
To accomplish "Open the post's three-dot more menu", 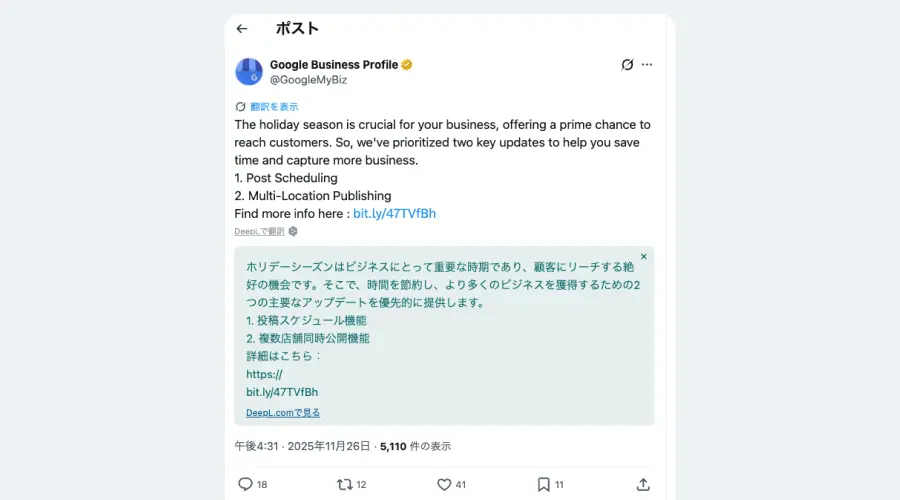I will tap(647, 65).
